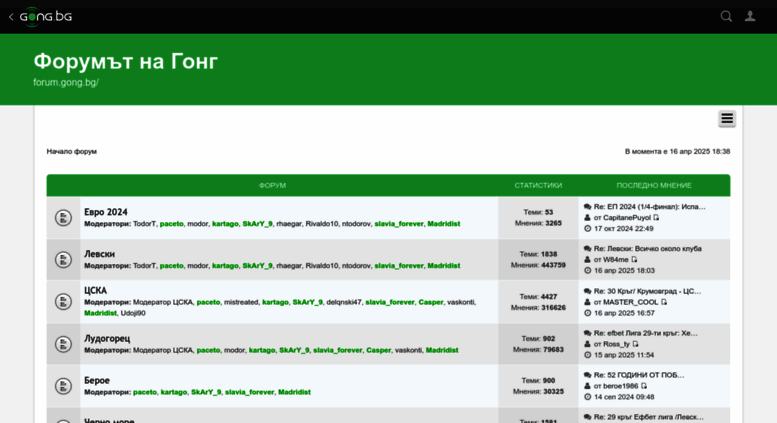Open the hamburger quick menu
The image size is (777, 423).
click(727, 119)
